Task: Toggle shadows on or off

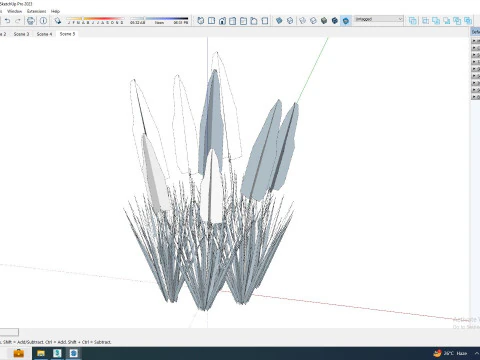Action: click(x=58, y=21)
